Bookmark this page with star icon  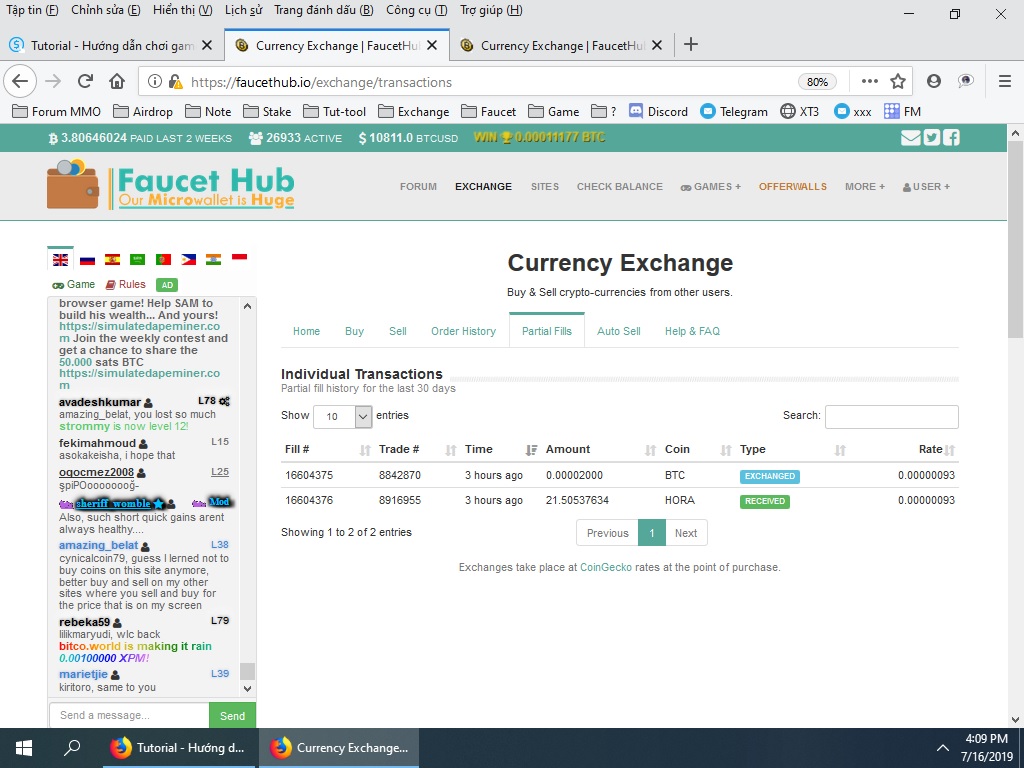(x=898, y=82)
